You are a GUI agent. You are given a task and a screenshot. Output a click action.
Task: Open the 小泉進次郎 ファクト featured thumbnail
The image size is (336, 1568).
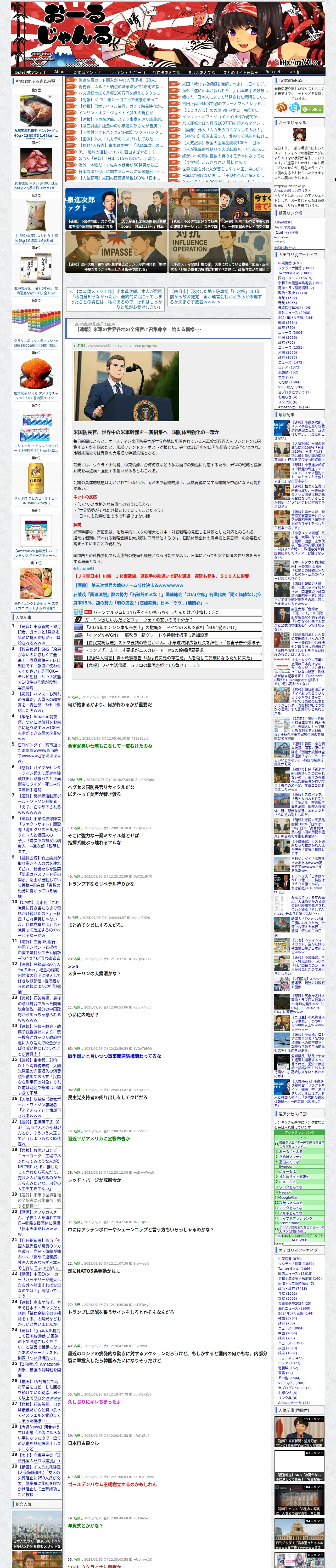90,208
